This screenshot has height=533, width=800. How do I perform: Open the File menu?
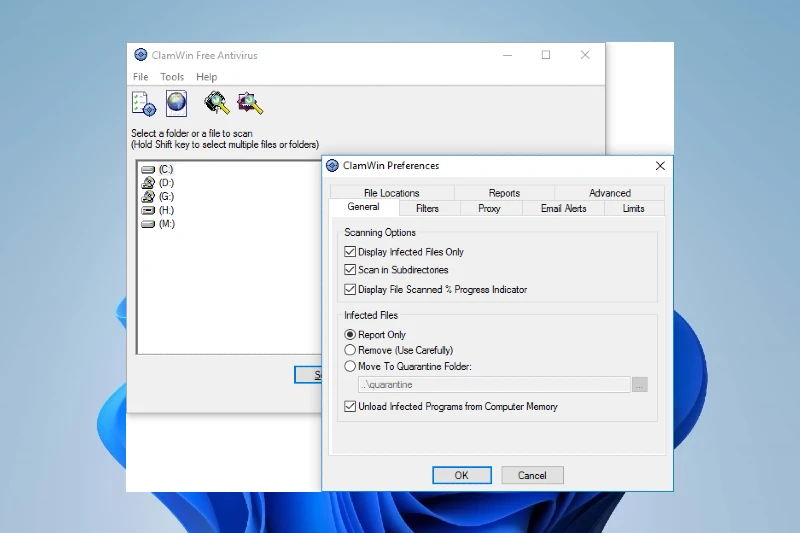pyautogui.click(x=141, y=77)
